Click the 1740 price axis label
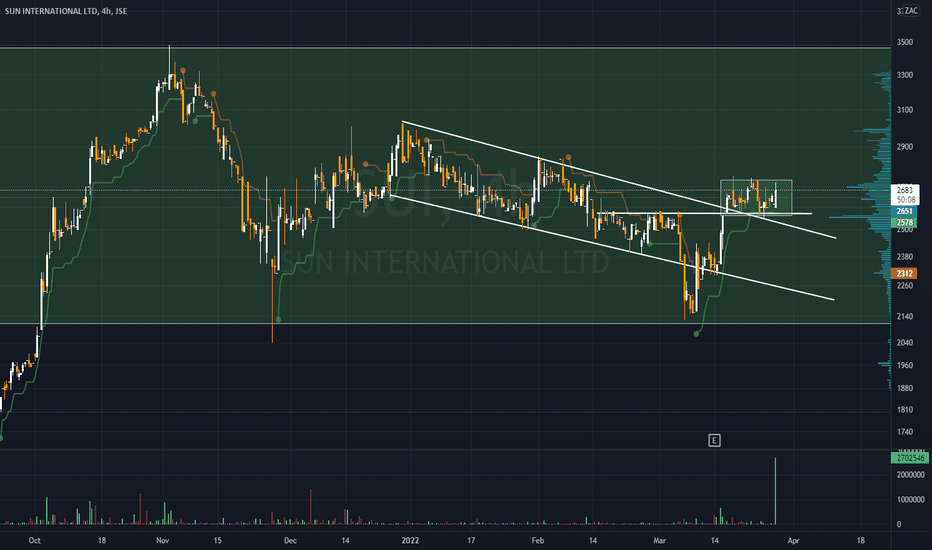Viewport: 932px width, 550px height. 905,432
